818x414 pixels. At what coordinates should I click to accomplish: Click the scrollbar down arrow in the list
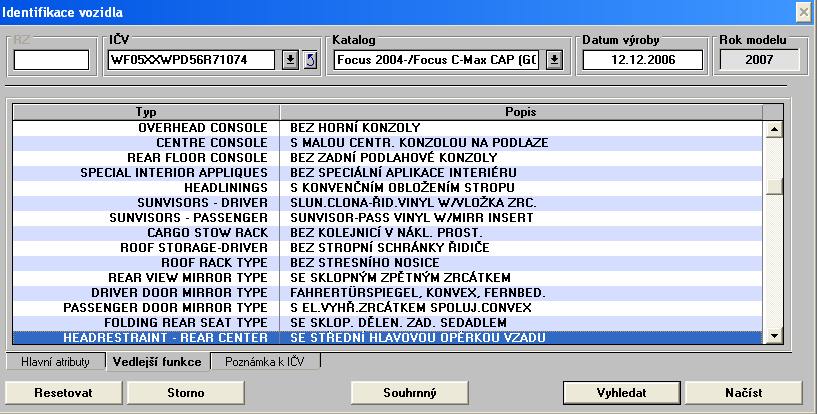[772, 336]
